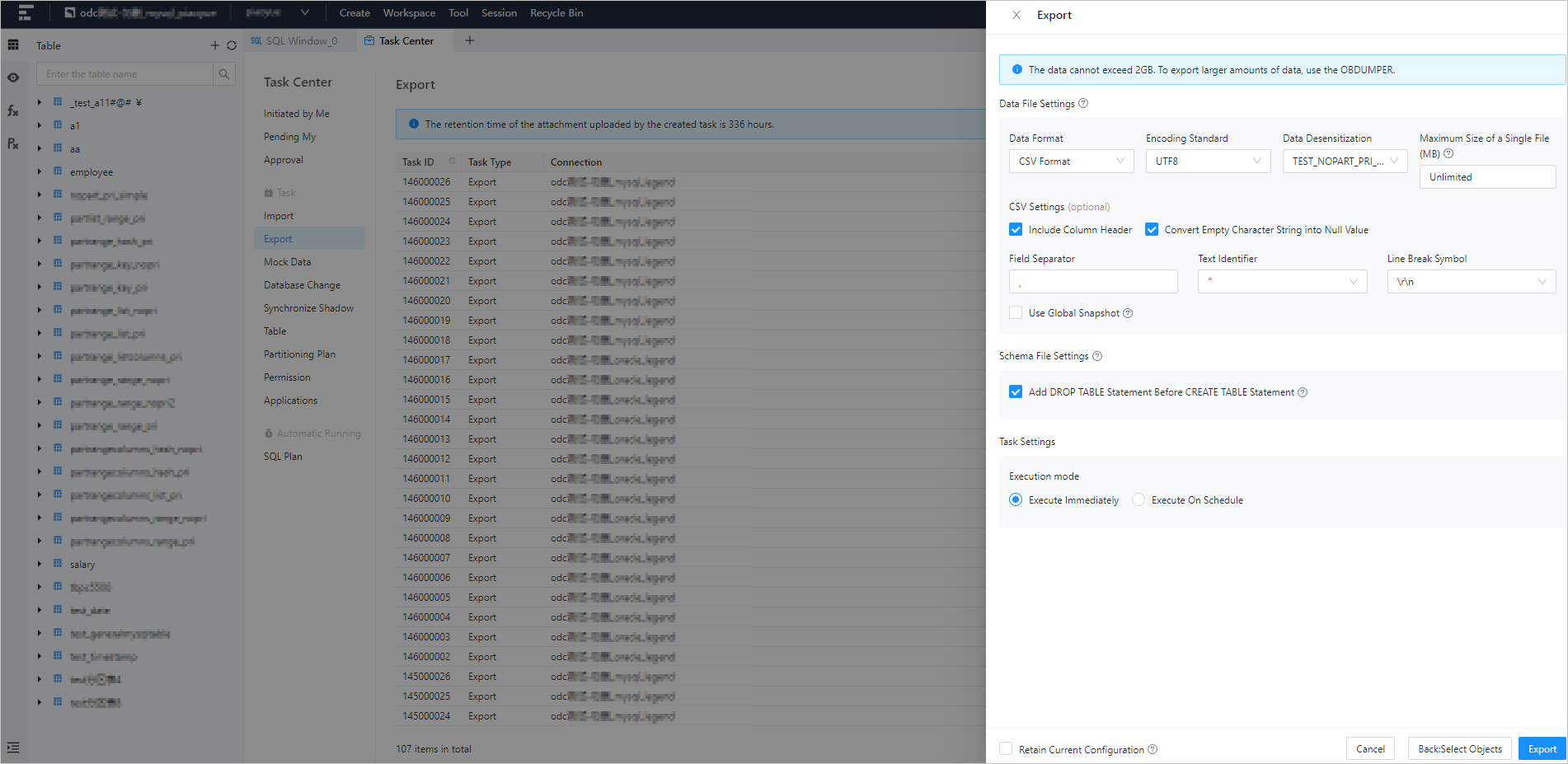Image resolution: width=1568 pixels, height=764 pixels.
Task: Click the procedure (Px) sidebar icon
Action: point(13,143)
